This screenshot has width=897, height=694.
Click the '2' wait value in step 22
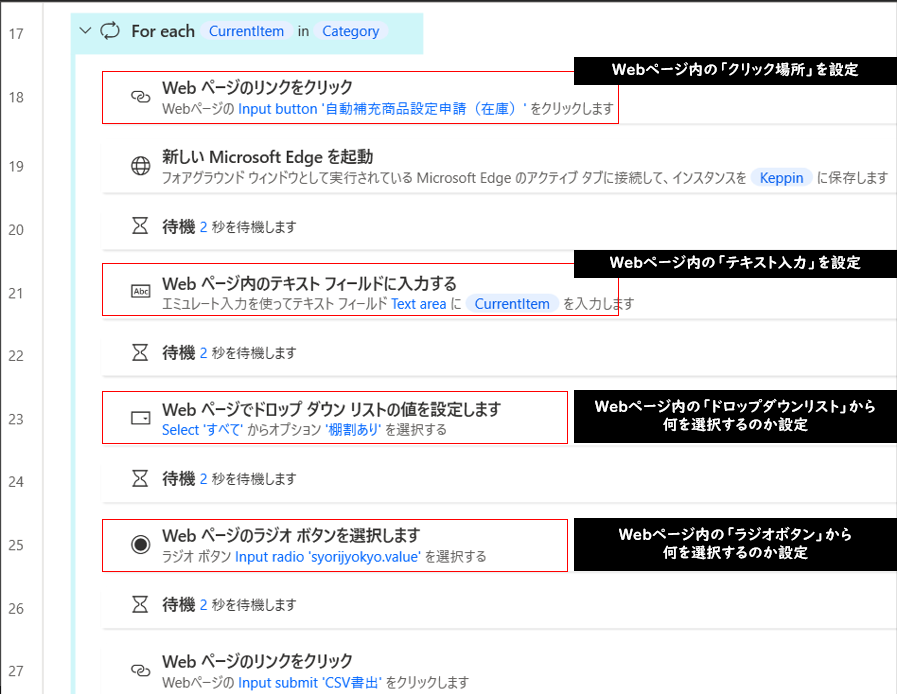(x=203, y=353)
